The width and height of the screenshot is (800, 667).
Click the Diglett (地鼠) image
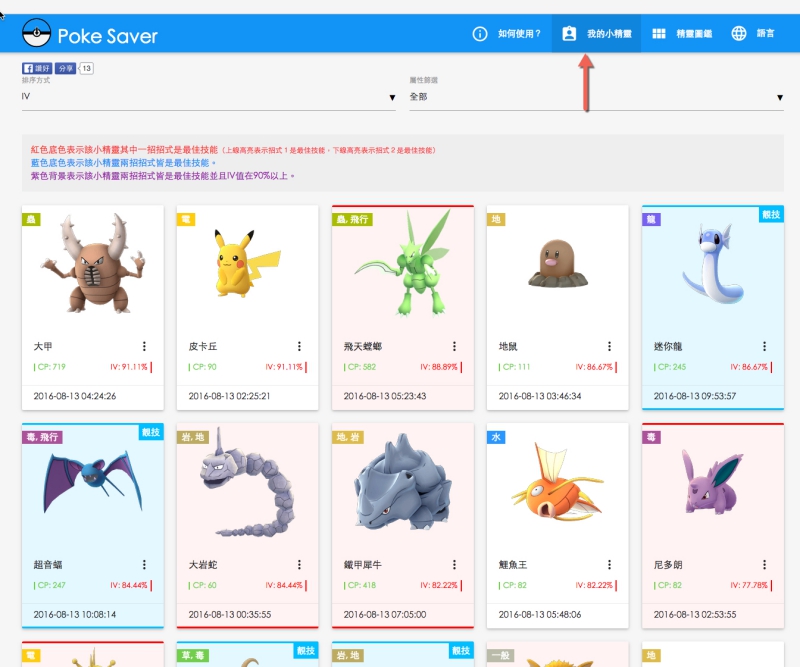pos(558,264)
